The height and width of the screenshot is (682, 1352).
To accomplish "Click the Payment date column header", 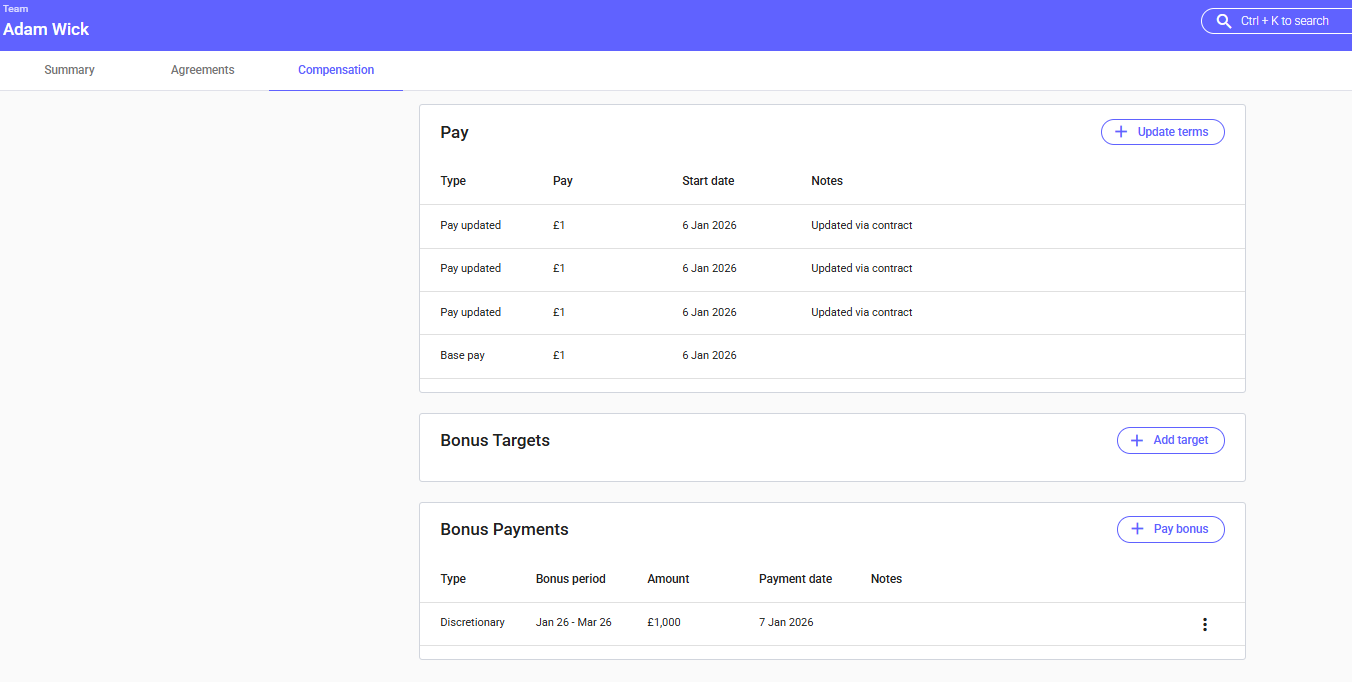I will 795,579.
